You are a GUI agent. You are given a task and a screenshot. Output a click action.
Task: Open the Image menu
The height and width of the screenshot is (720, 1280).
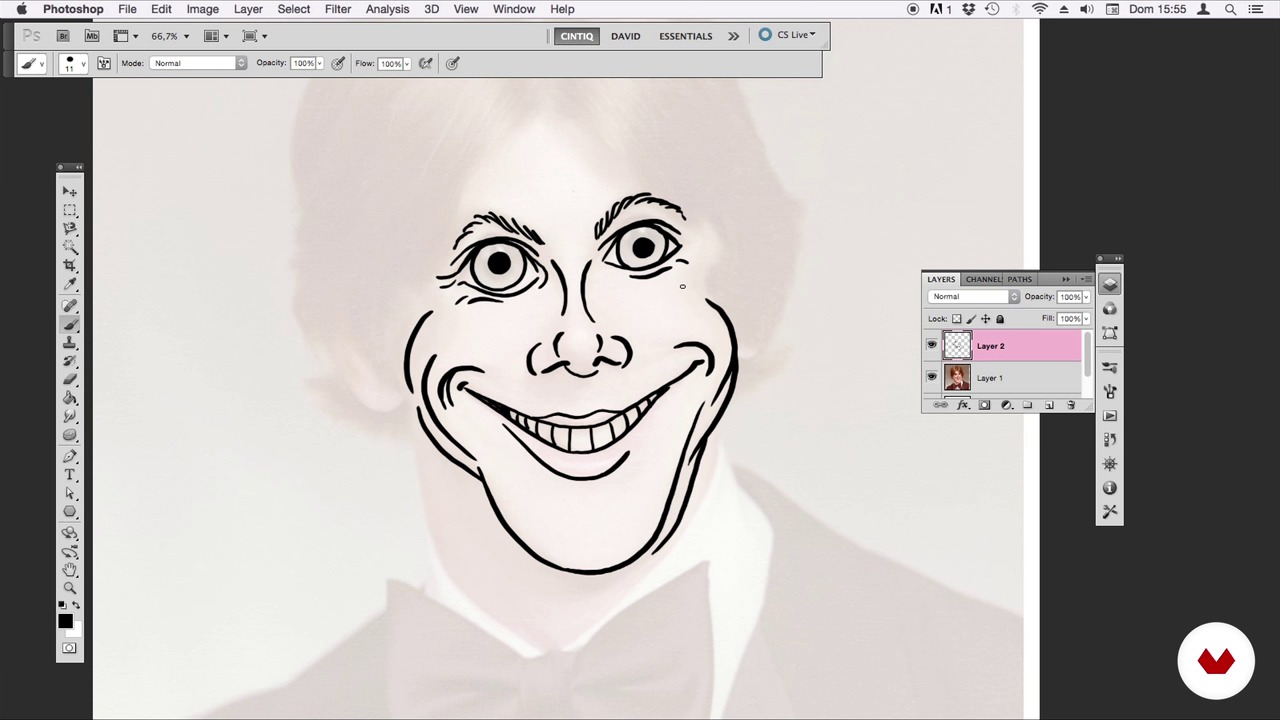tap(202, 9)
